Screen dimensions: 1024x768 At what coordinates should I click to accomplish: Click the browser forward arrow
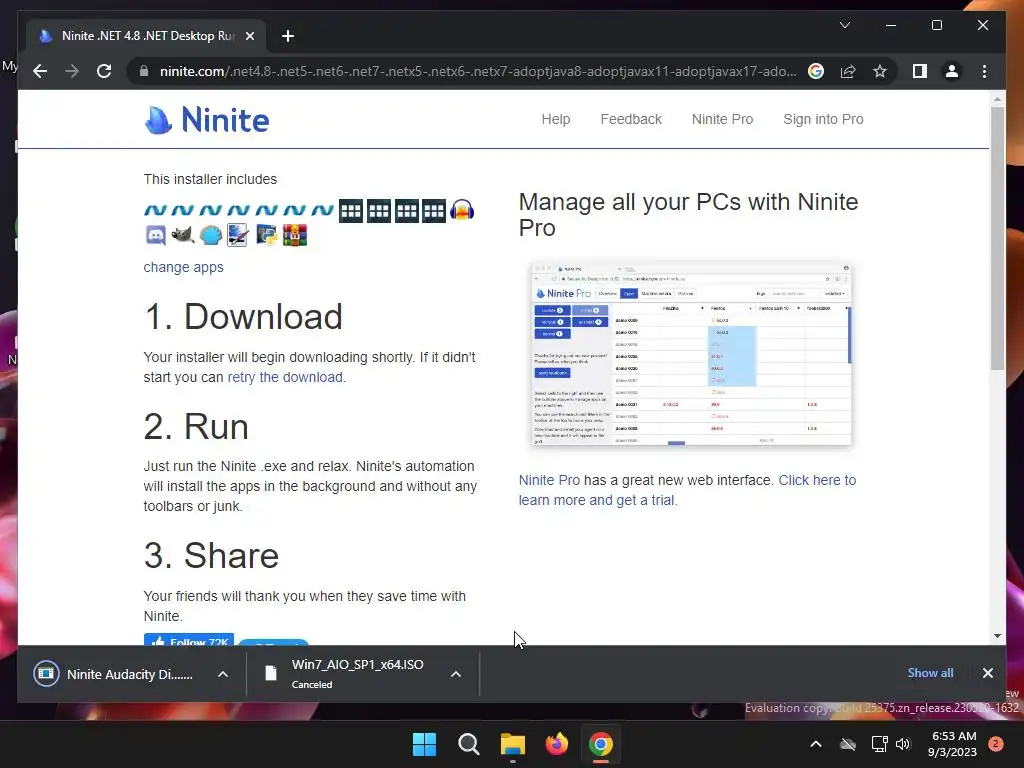72,71
